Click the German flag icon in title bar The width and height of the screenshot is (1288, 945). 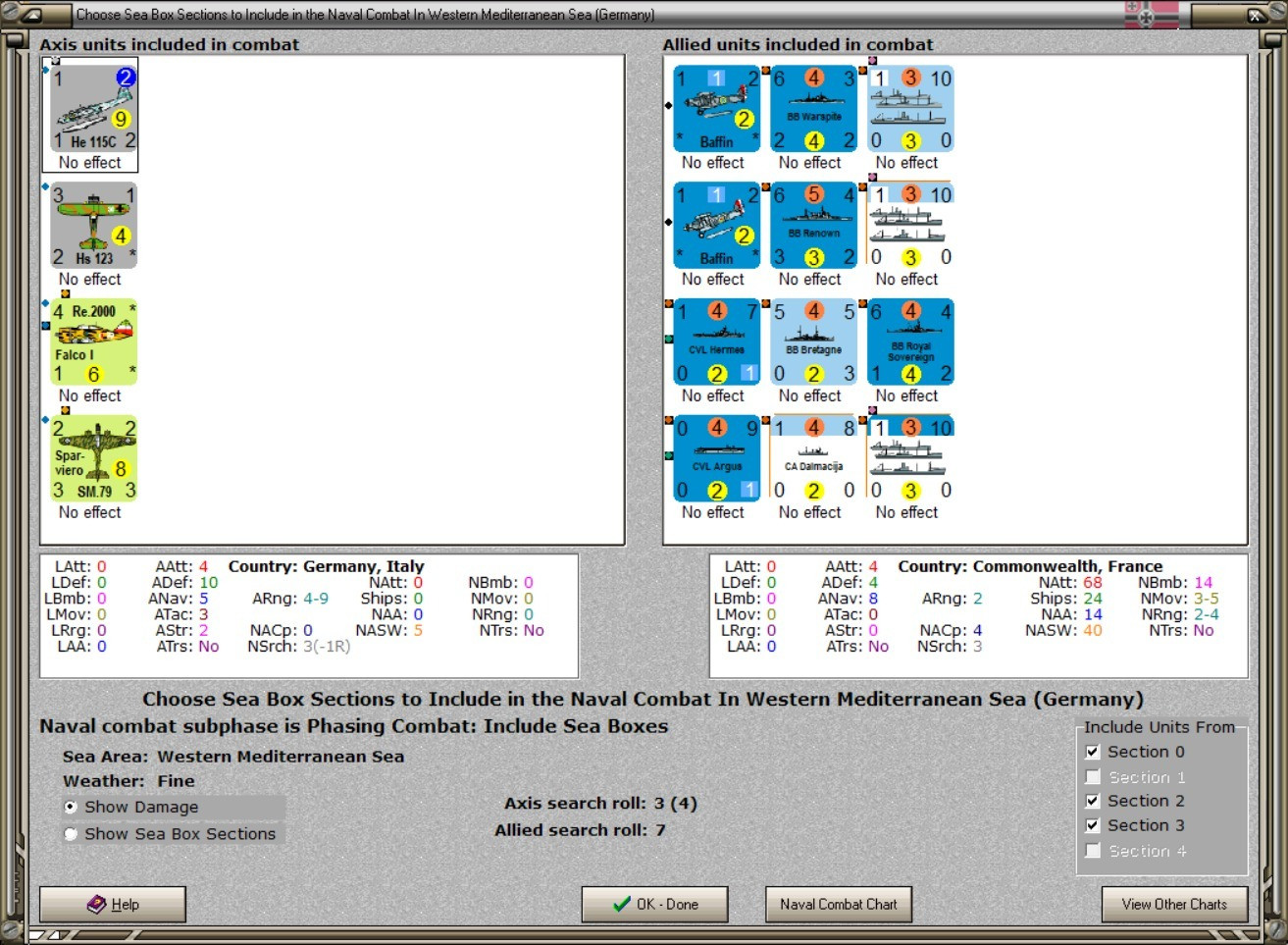(1152, 15)
